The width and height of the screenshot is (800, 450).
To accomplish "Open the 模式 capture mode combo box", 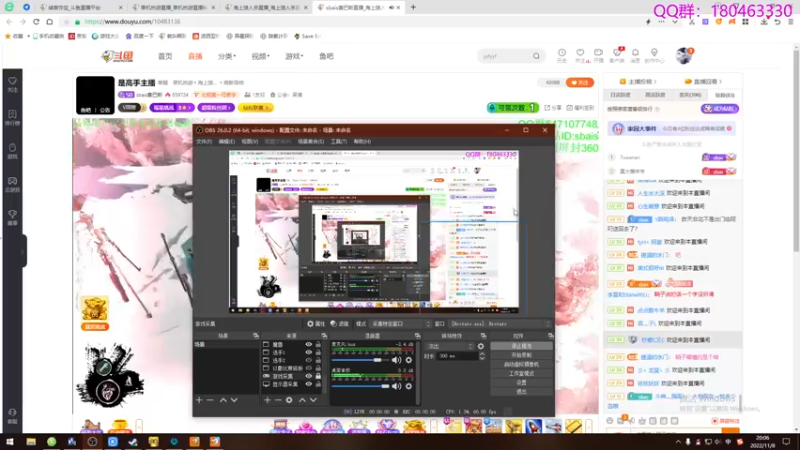I will coord(401,324).
